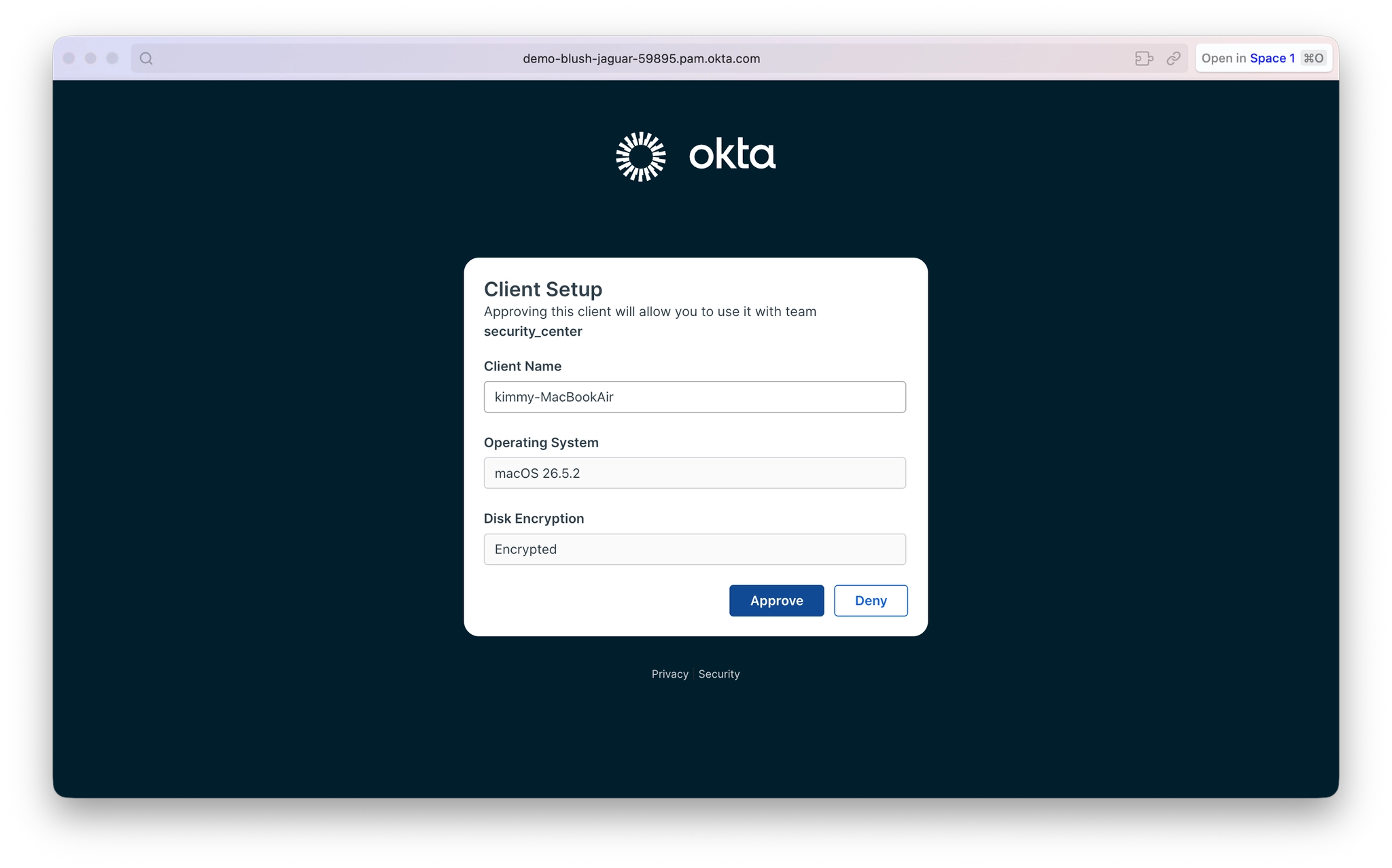Viewport: 1392px width, 868px height.
Task: Click the search magnifier icon in address bar
Action: 146,58
